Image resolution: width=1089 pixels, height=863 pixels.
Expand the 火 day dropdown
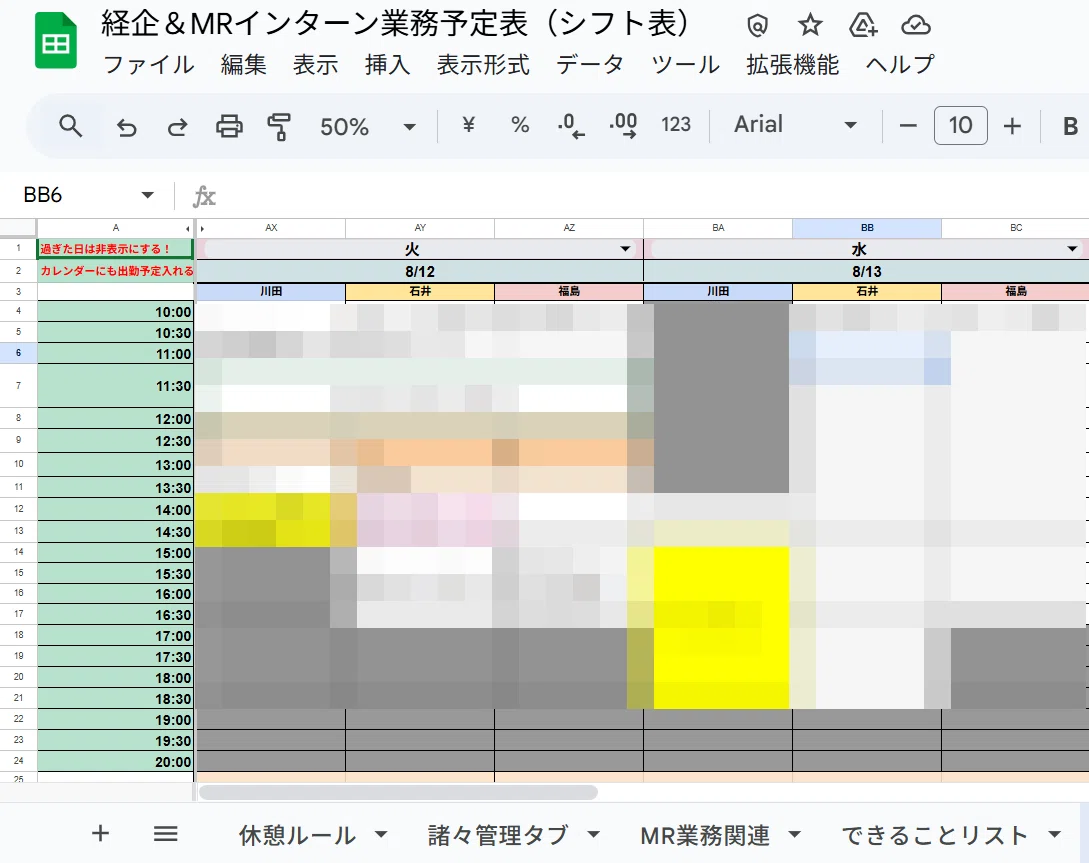(625, 249)
